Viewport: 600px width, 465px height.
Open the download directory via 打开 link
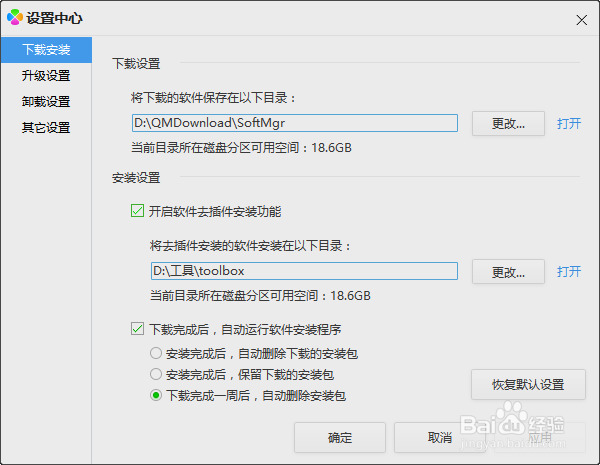click(x=569, y=124)
